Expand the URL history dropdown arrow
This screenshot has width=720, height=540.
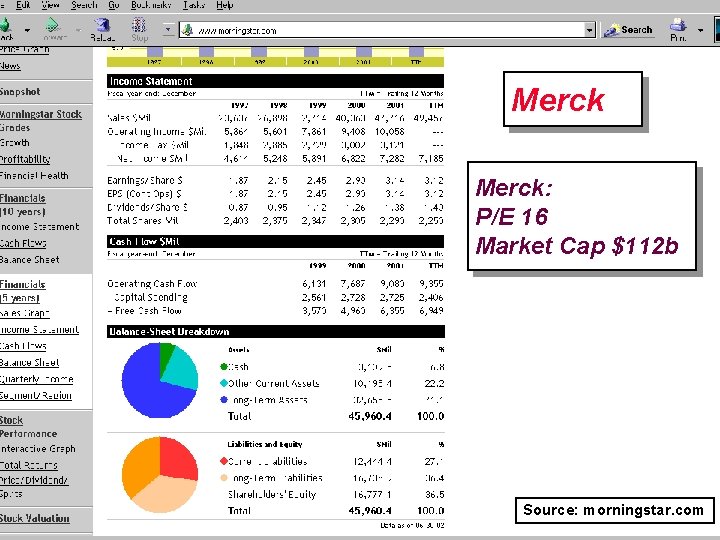click(590, 31)
